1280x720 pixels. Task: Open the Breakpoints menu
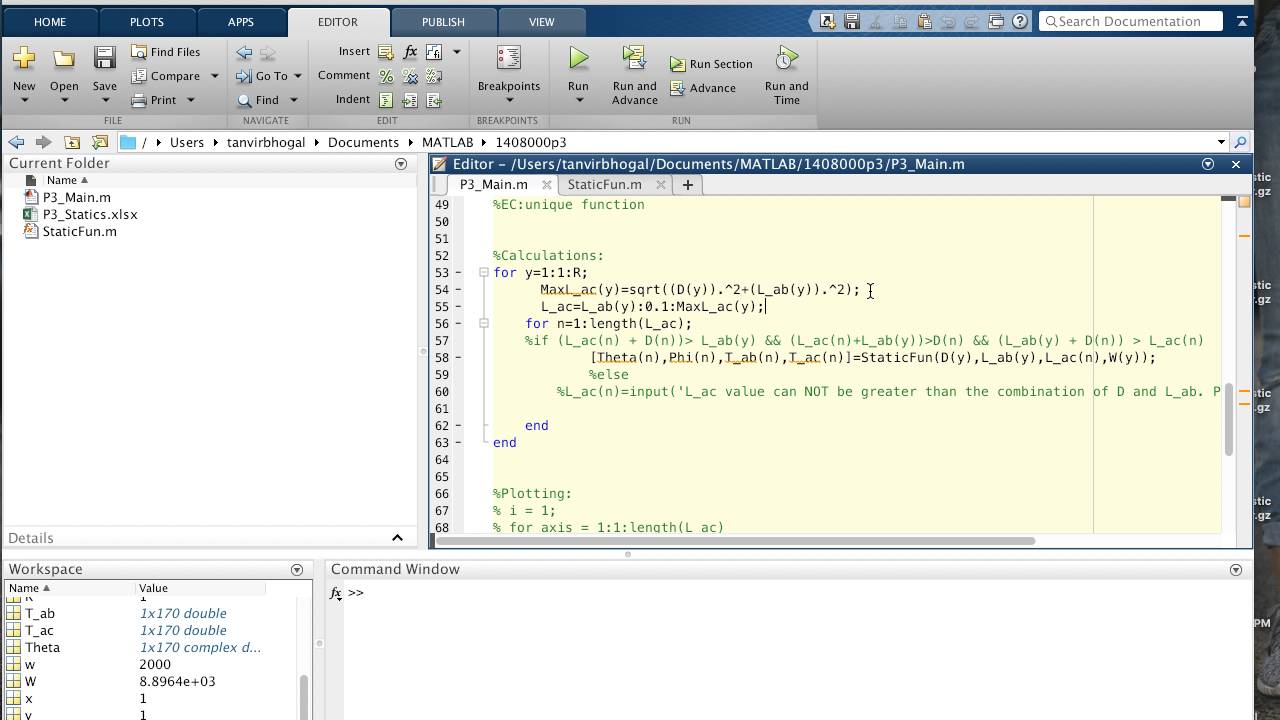(x=508, y=74)
